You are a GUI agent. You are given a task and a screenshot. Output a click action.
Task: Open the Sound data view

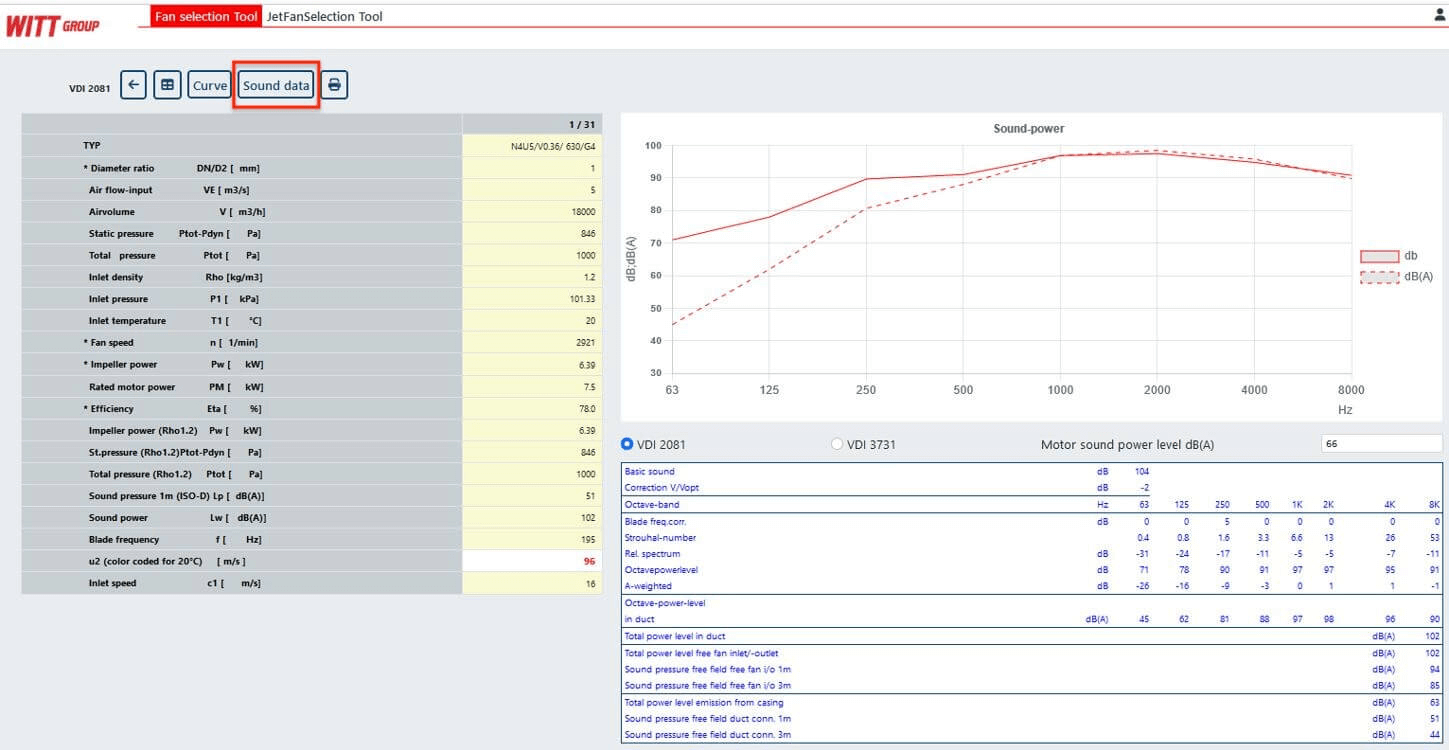point(276,85)
